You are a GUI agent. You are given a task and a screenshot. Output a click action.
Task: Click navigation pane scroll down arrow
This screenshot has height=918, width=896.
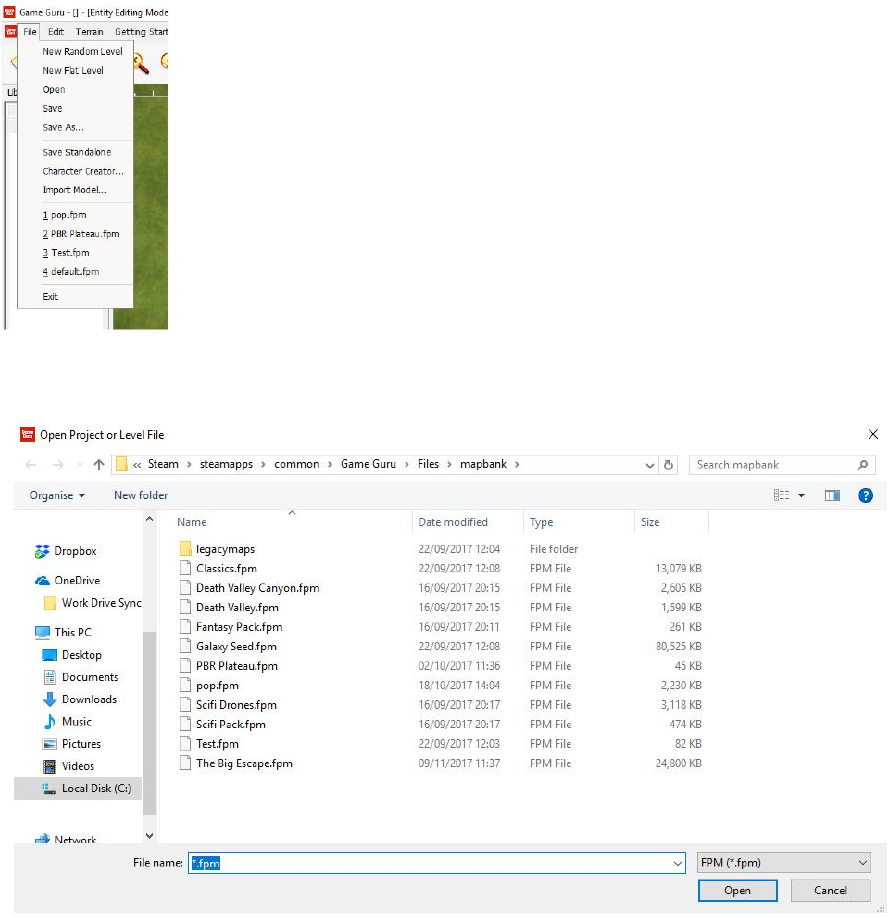point(149,836)
